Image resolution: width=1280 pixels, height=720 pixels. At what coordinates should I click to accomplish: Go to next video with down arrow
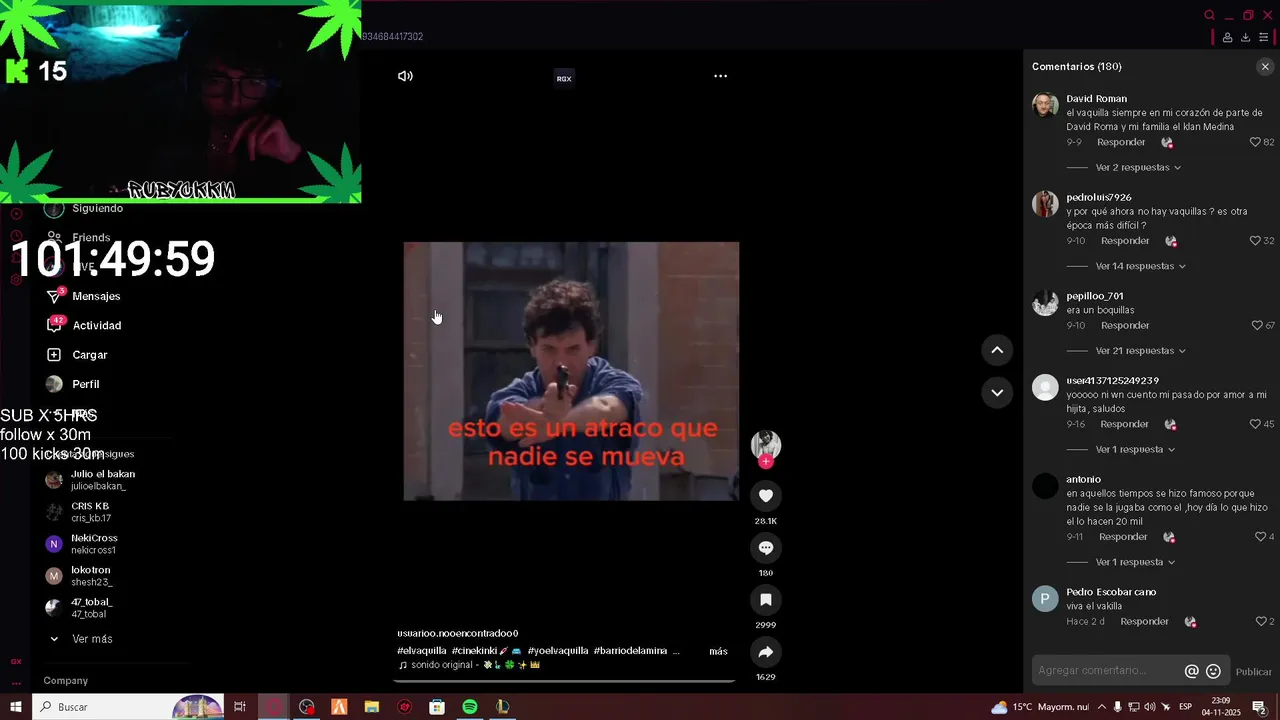click(x=997, y=393)
